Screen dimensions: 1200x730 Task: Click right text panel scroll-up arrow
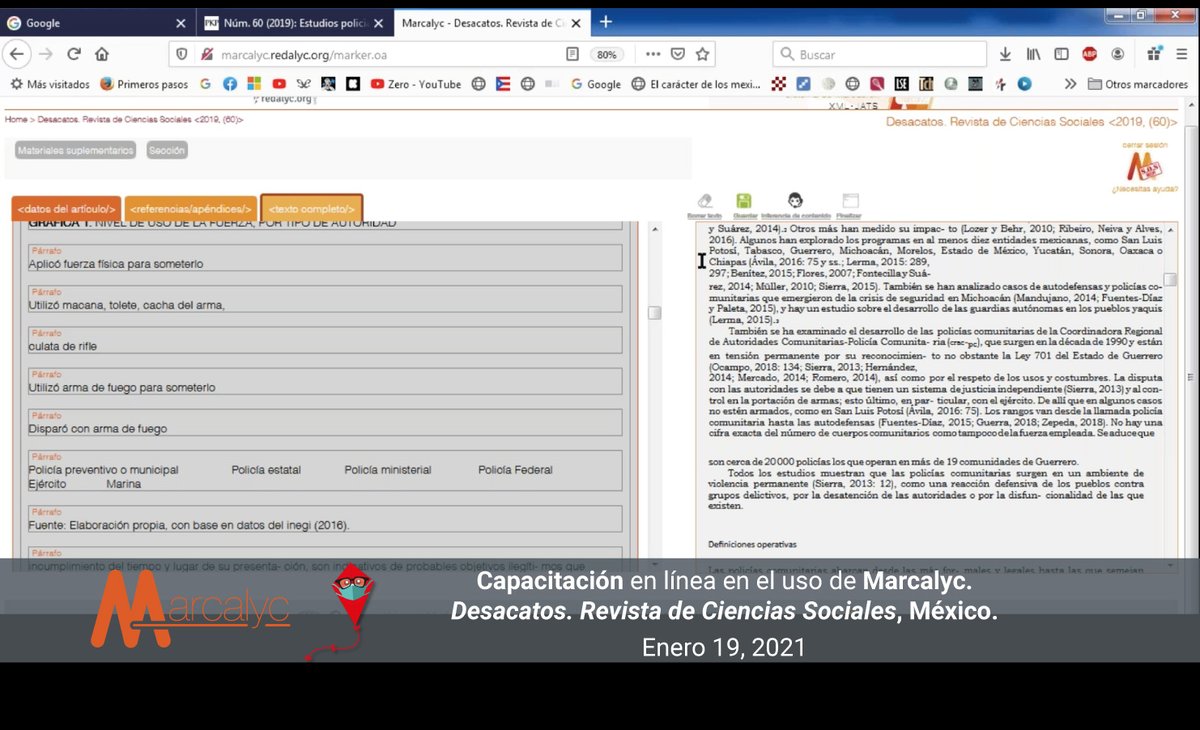coord(1169,229)
